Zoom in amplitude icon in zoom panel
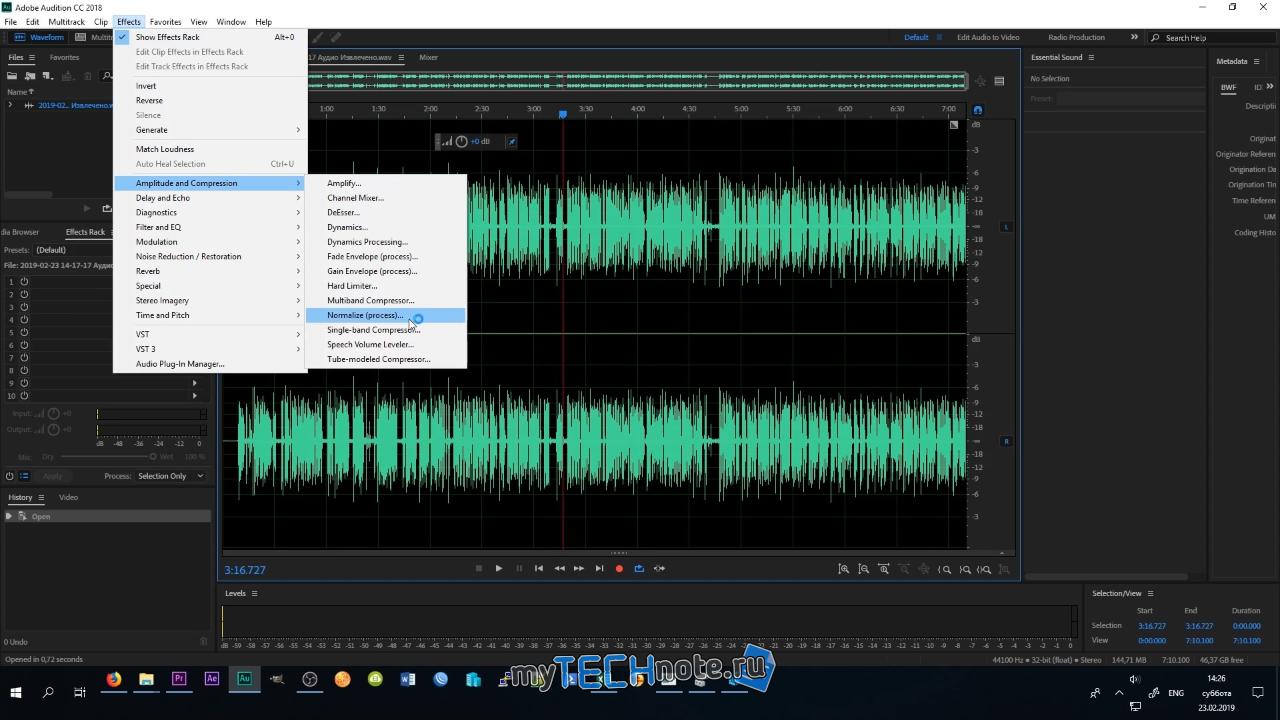Screen dimensions: 1280x720 pyautogui.click(x=844, y=569)
